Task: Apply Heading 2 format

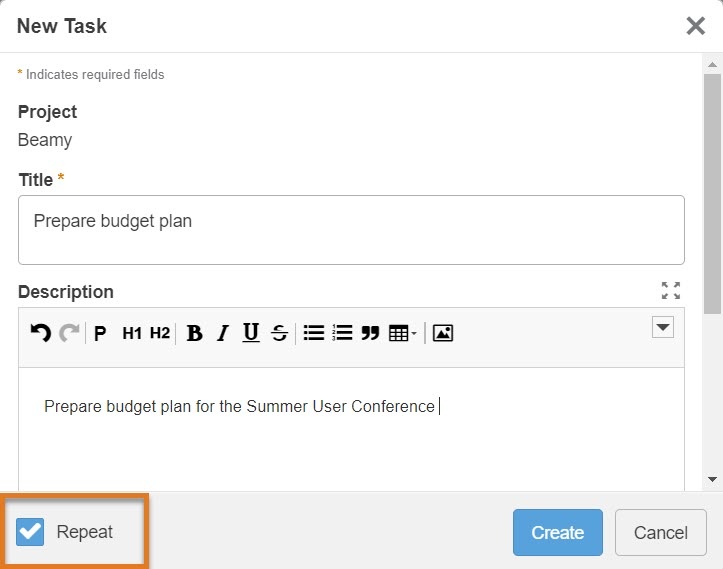Action: tap(160, 334)
